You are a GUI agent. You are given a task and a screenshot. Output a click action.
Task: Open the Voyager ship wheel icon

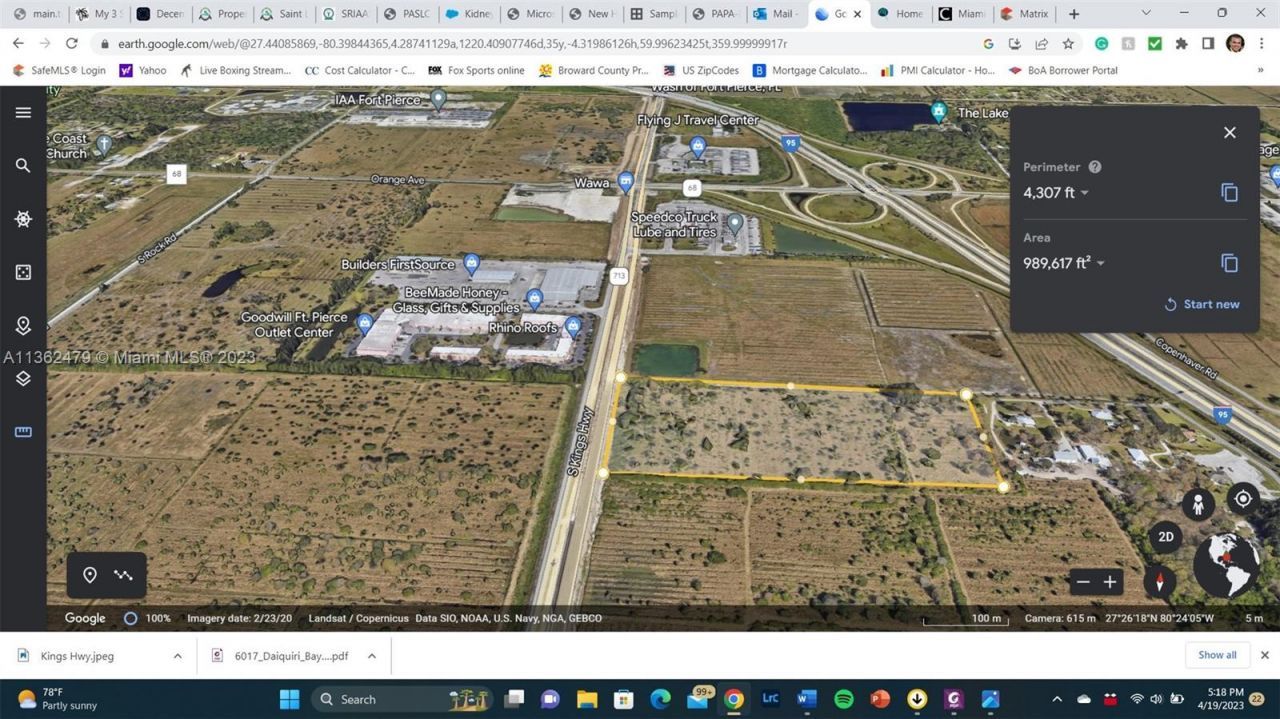click(x=22, y=219)
